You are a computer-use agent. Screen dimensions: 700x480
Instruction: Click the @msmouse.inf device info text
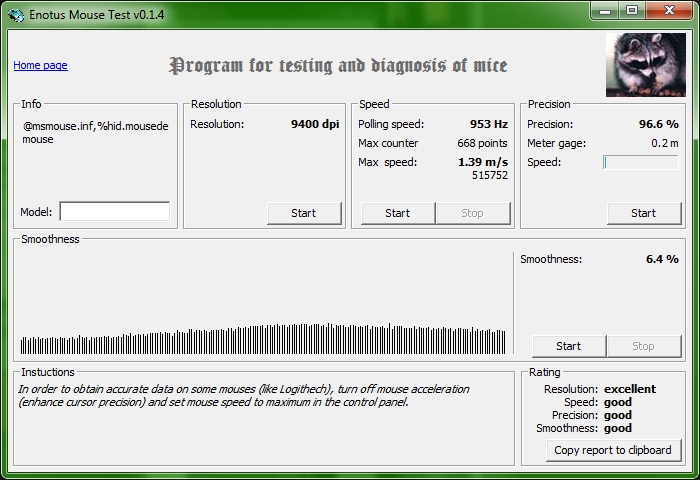(96, 133)
